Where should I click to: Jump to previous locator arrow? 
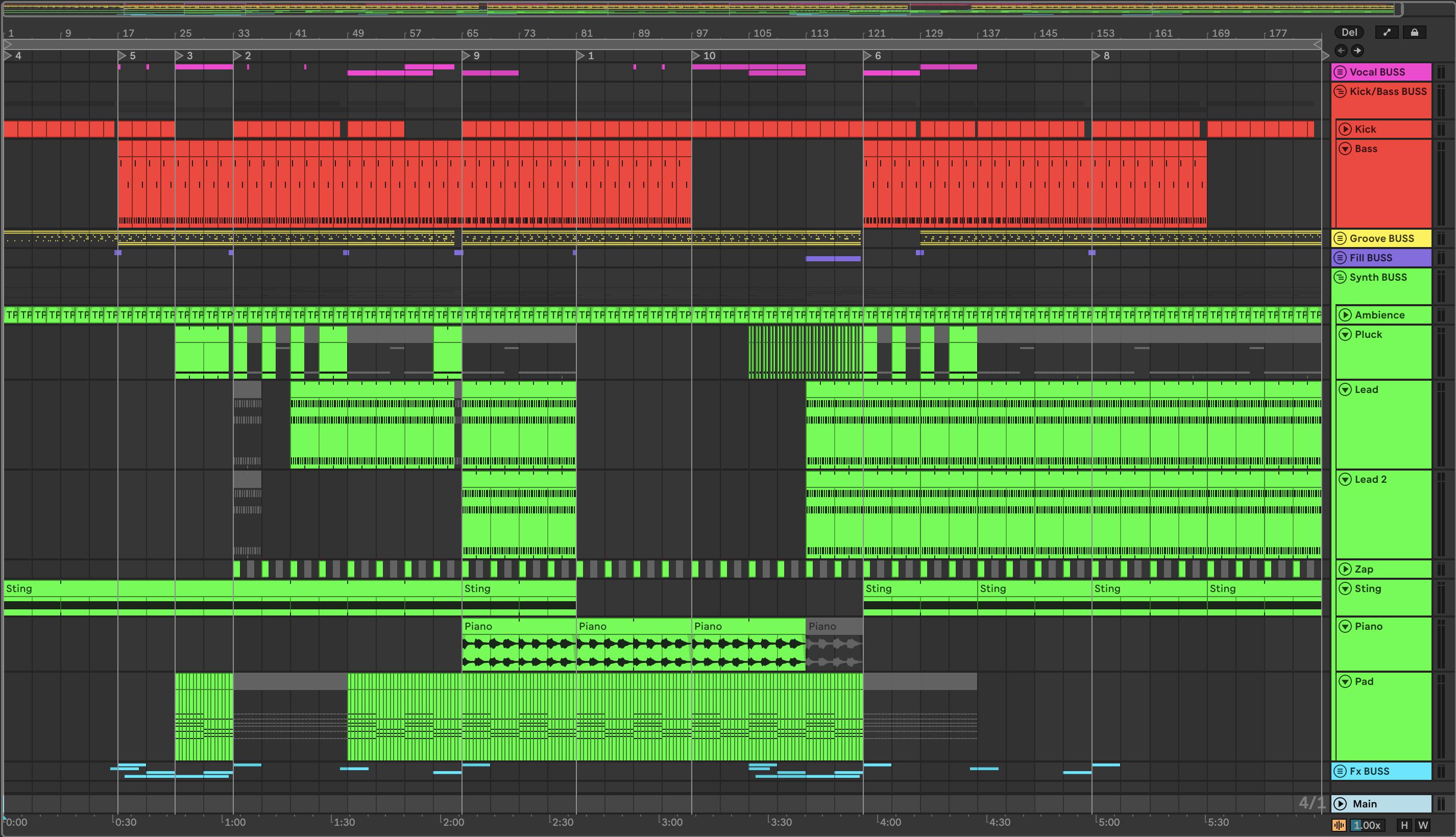(x=1341, y=51)
